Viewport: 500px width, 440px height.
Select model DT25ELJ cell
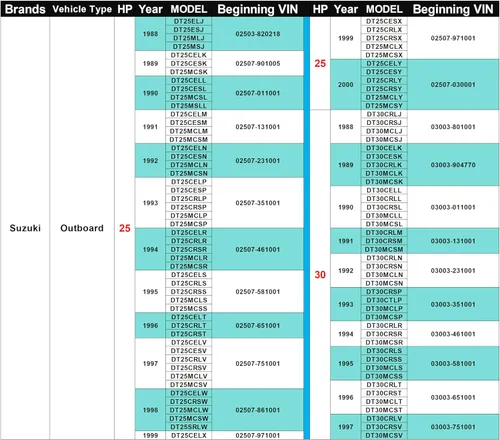(189, 21)
